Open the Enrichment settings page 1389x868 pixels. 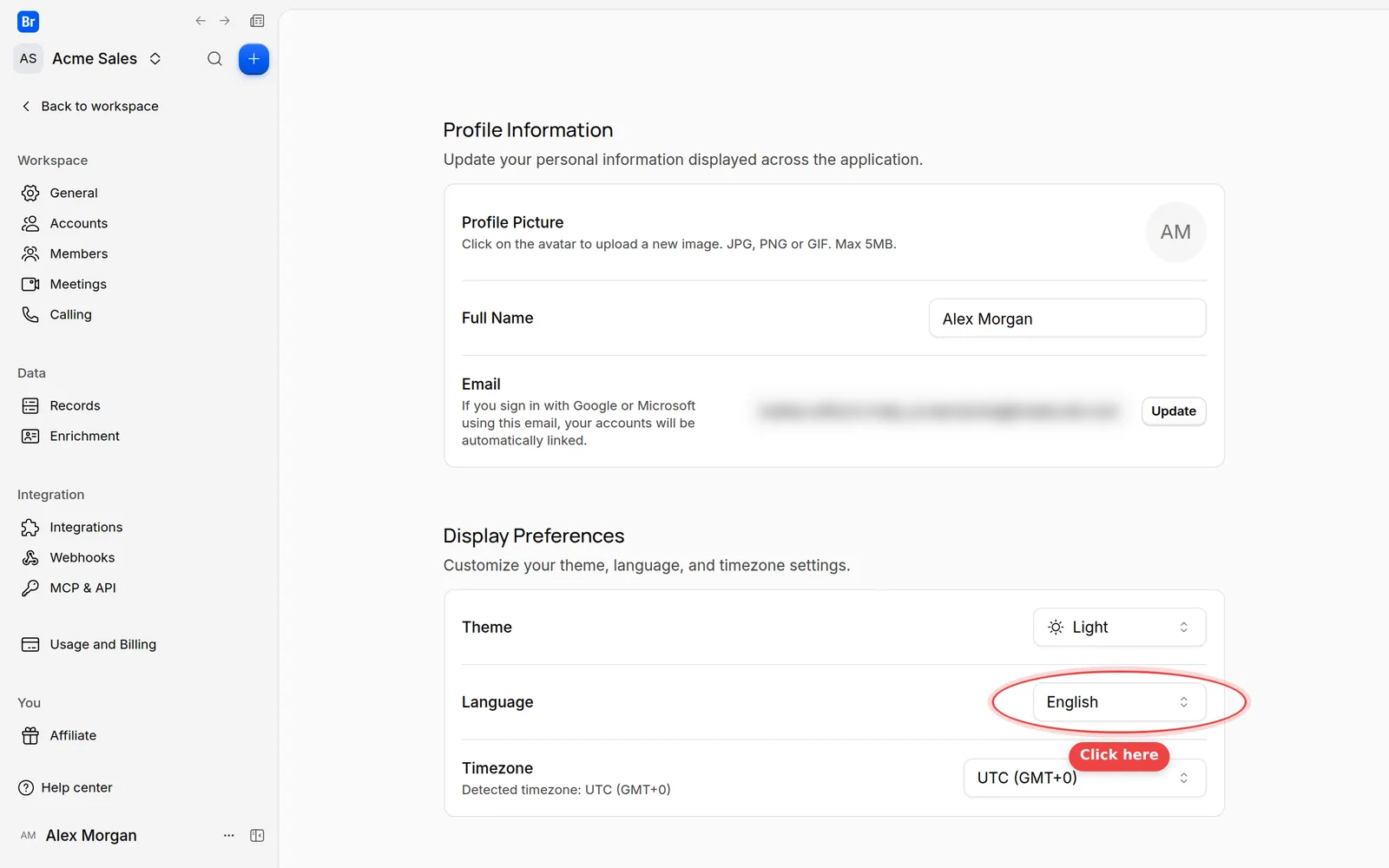tap(84, 436)
